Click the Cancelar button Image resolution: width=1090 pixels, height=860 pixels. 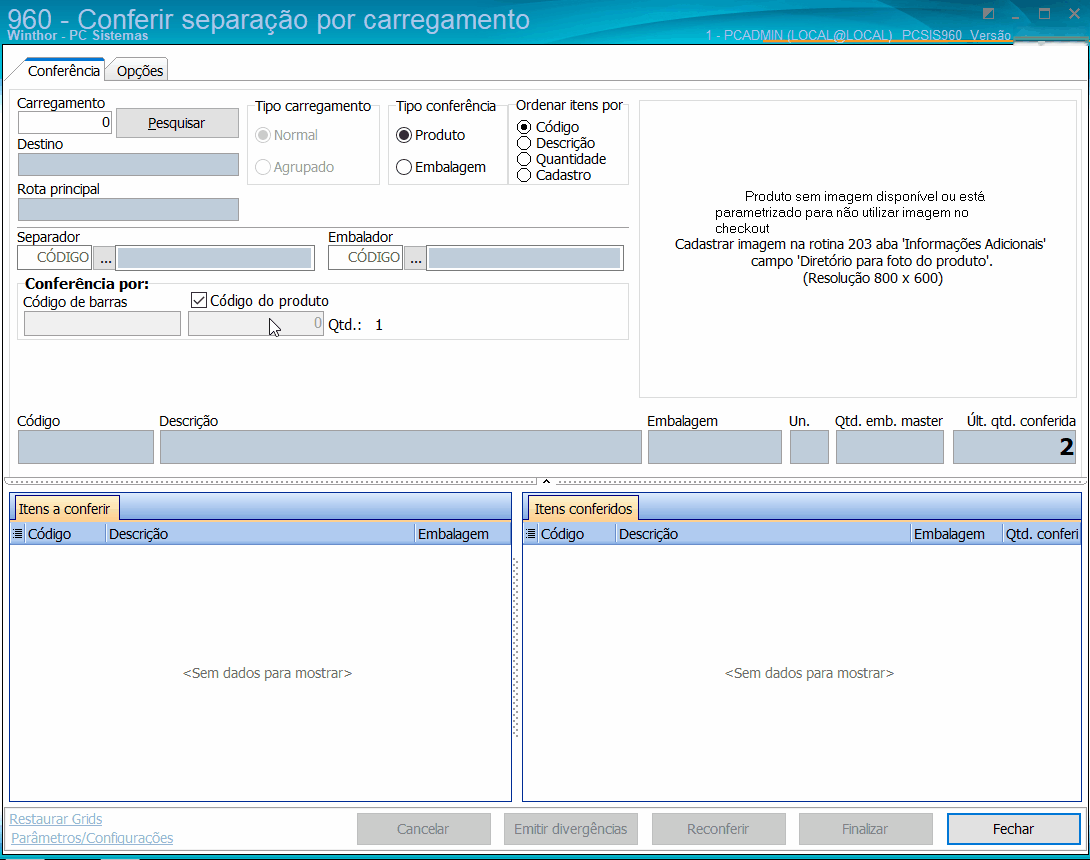(423, 829)
